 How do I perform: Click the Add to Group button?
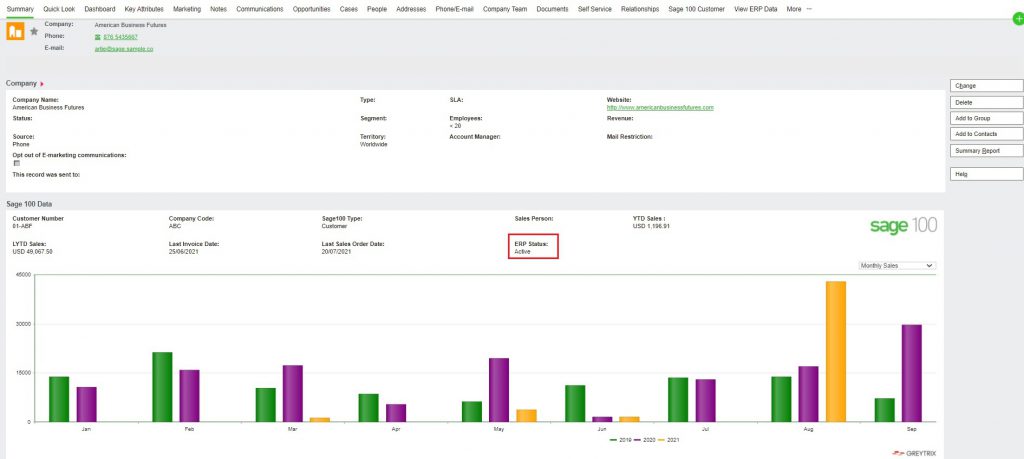(x=986, y=118)
